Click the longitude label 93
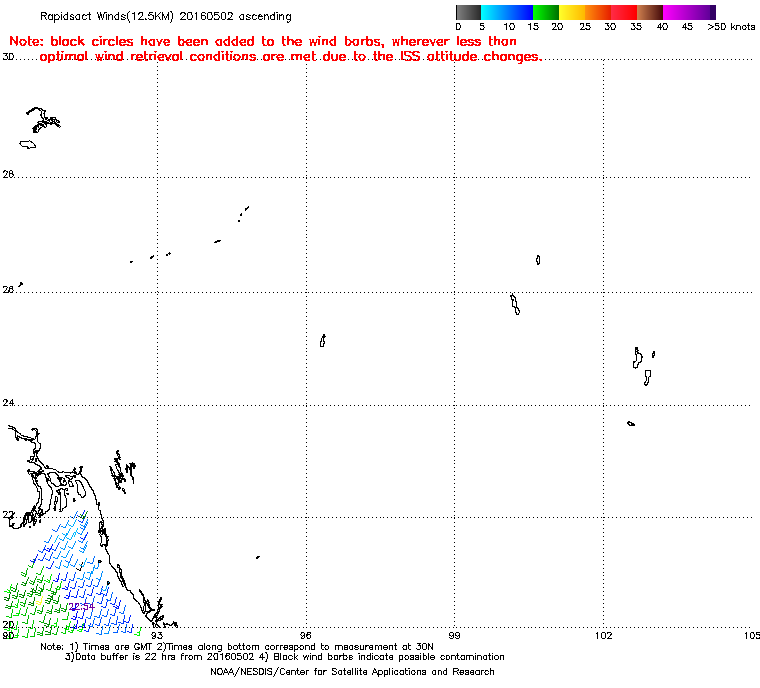The height and width of the screenshot is (688, 760). [157, 635]
